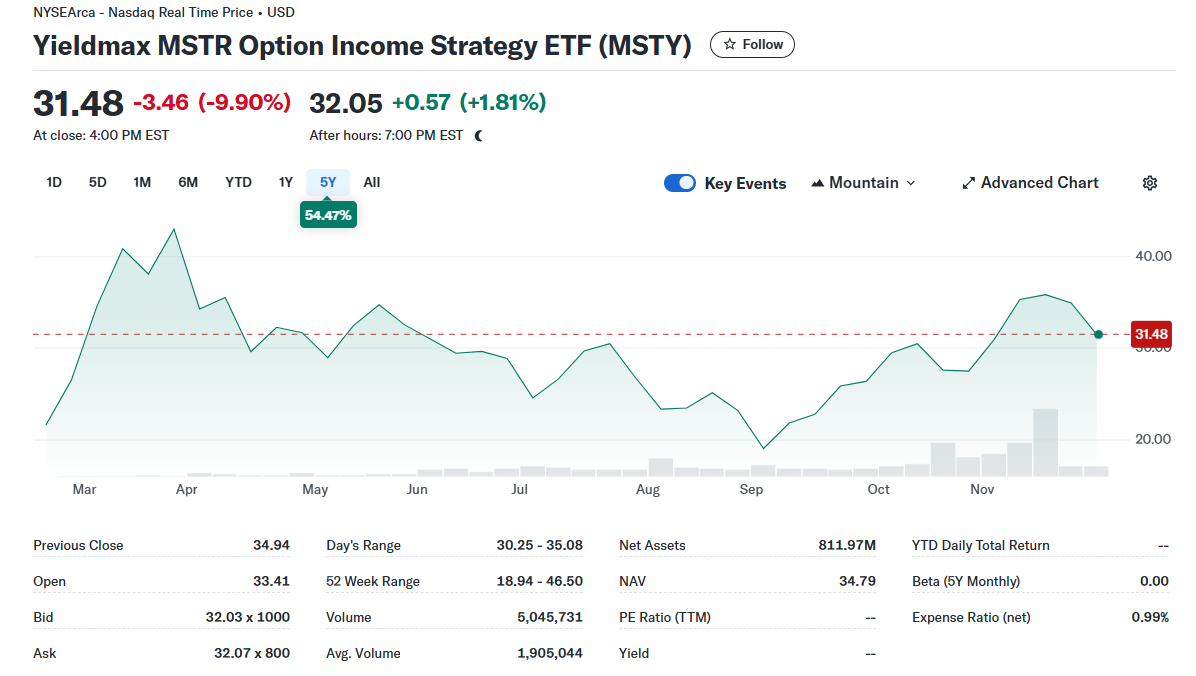Click the 20.00 y-axis label
The width and height of the screenshot is (1196, 676).
(x=1153, y=439)
